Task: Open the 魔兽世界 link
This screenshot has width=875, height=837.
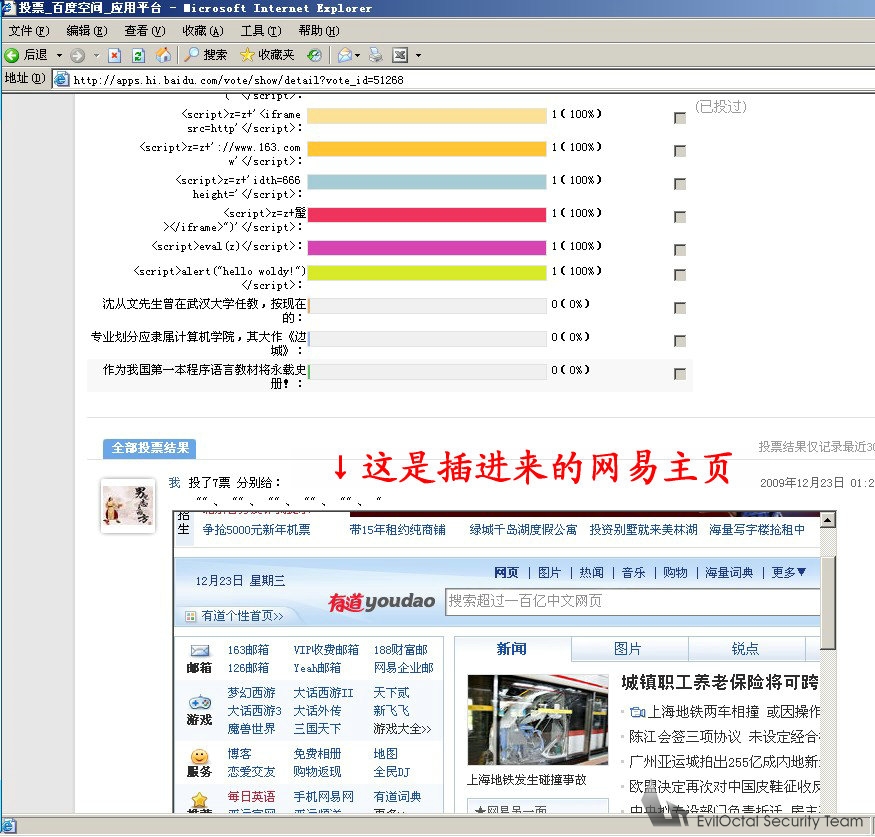Action: (251, 728)
